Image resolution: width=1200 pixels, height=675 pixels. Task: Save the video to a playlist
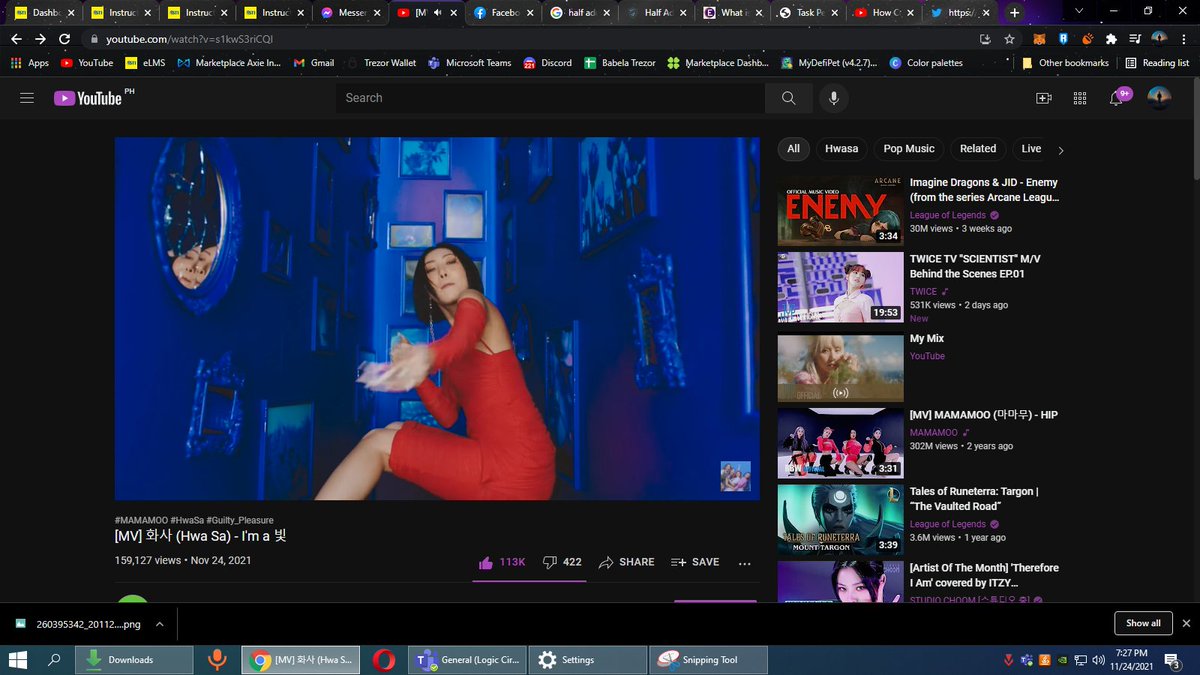[695, 562]
